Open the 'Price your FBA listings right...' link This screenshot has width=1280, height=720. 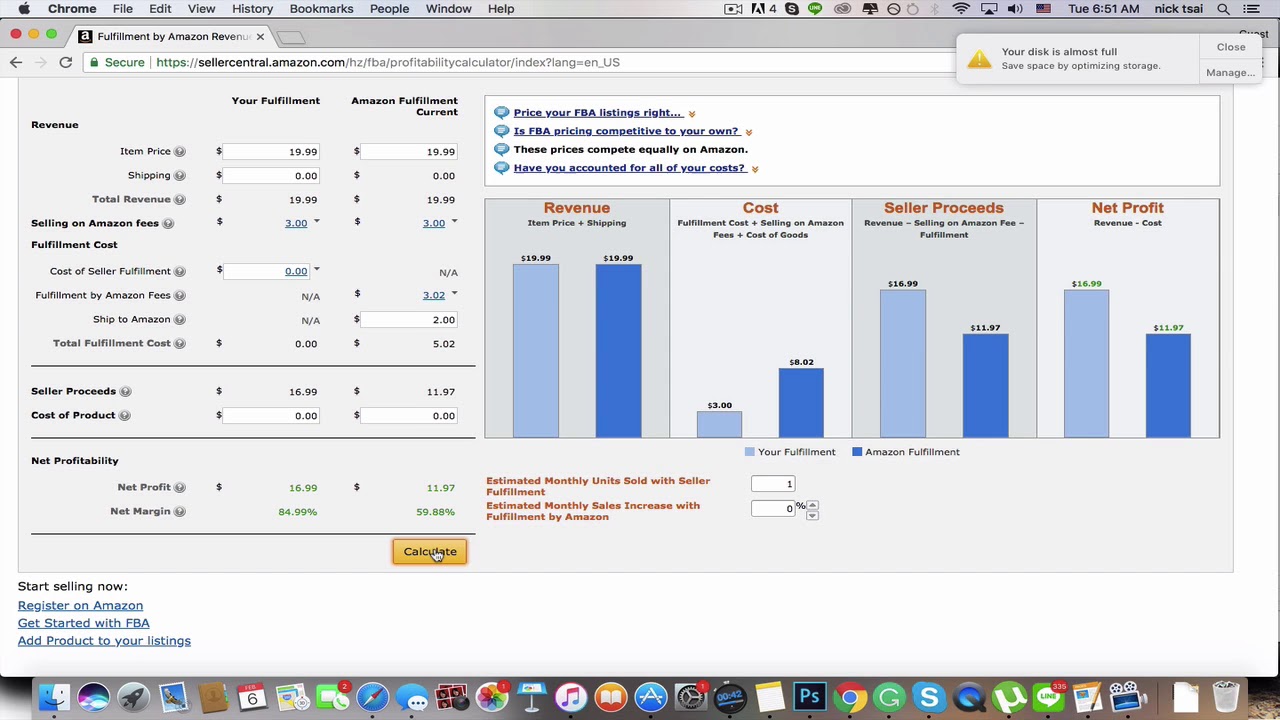click(x=598, y=113)
